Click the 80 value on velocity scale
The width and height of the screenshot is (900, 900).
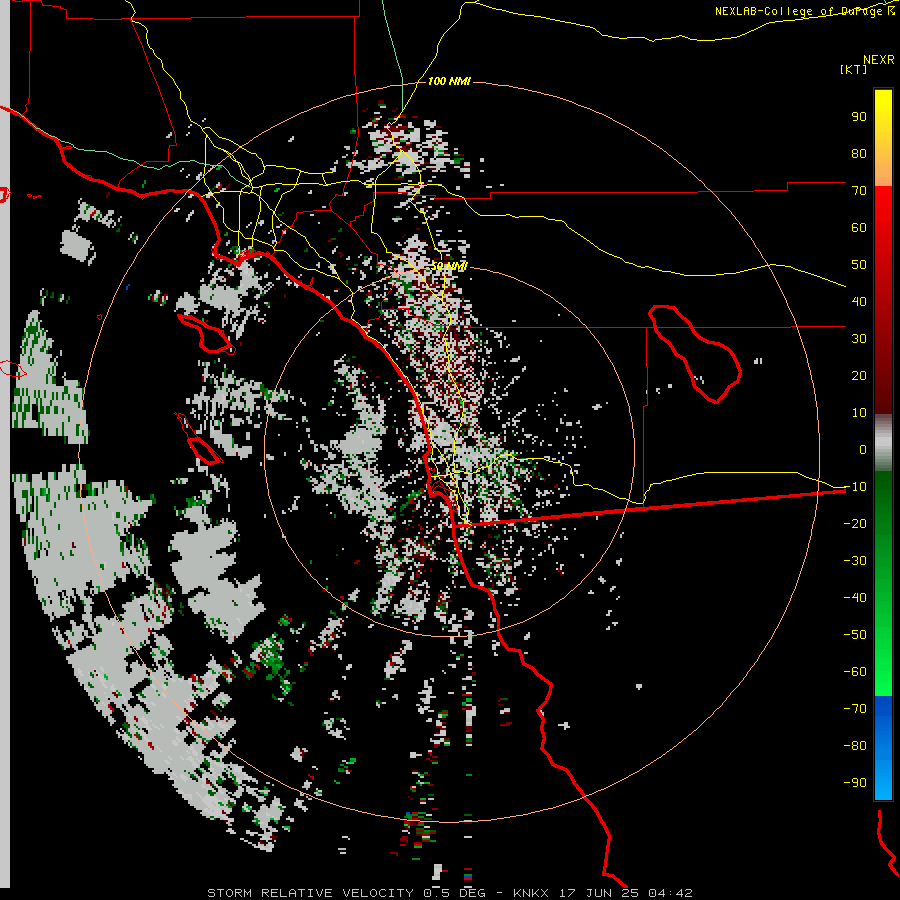click(859, 154)
